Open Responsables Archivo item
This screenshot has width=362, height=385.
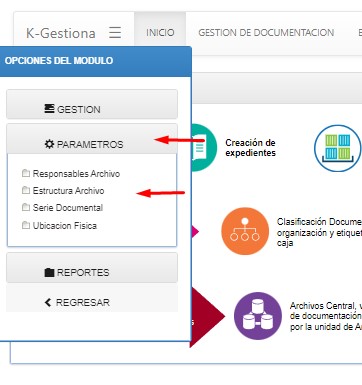pos(76,174)
